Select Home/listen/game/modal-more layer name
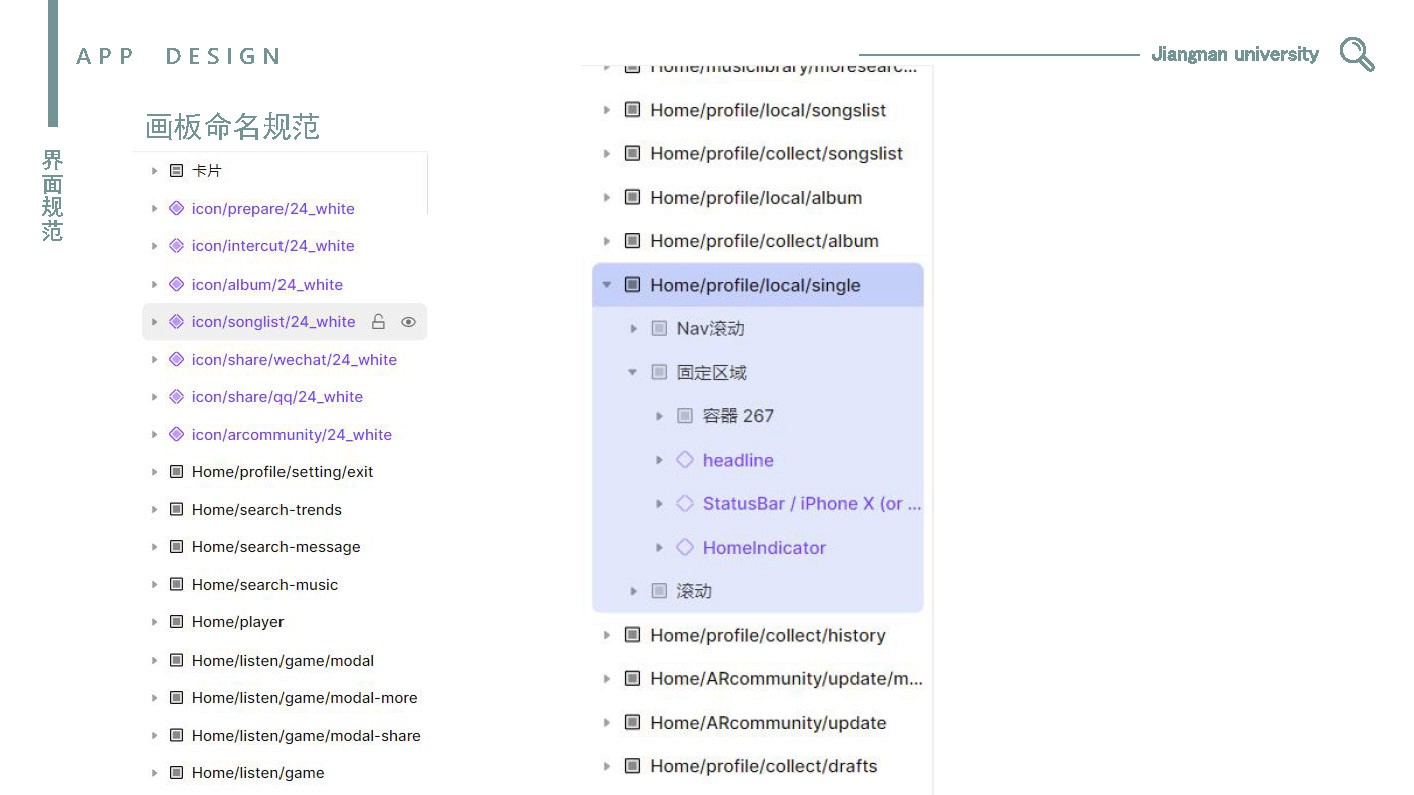This screenshot has height=795, width=1414. click(305, 697)
